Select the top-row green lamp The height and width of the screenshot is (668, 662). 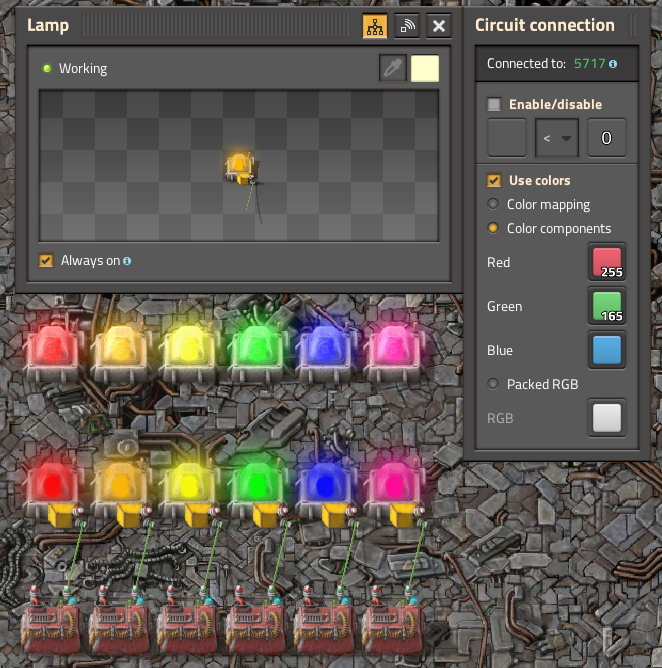point(258,353)
